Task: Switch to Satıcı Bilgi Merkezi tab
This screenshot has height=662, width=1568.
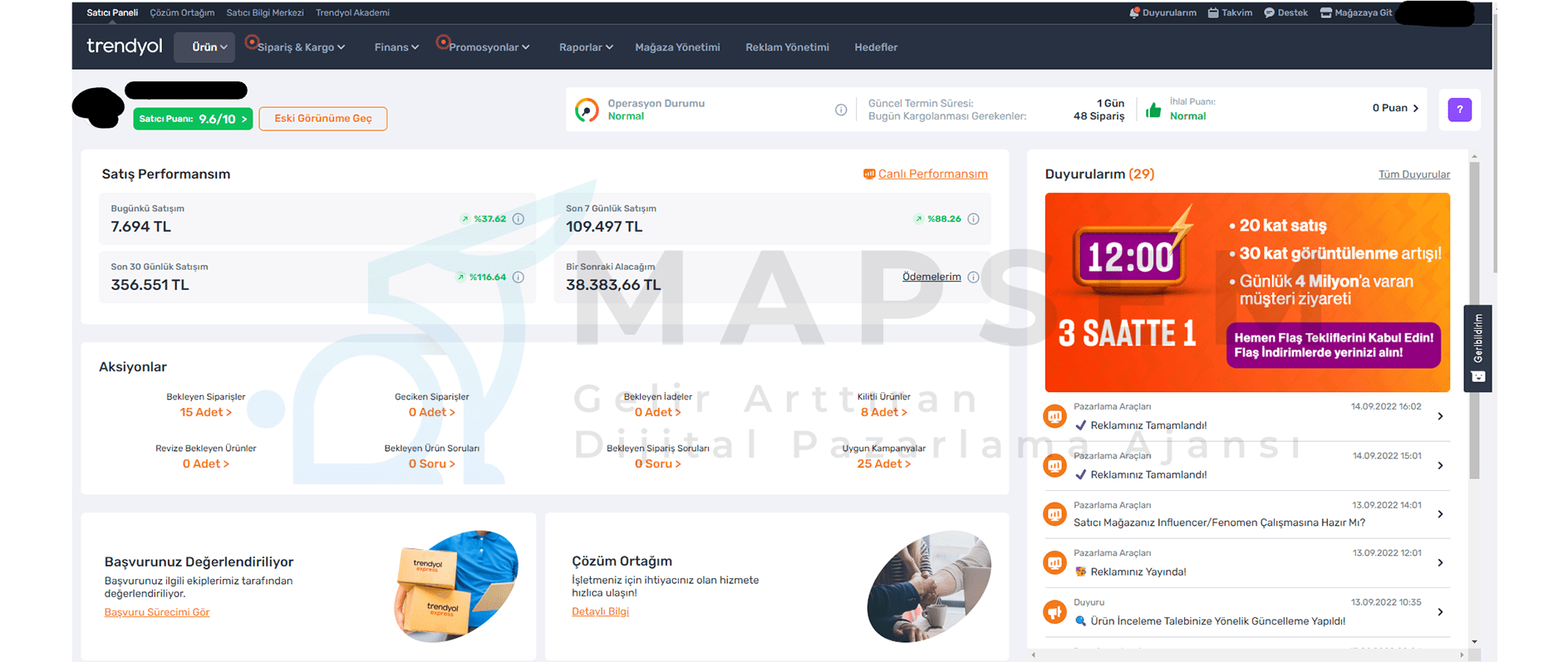Action: point(265,12)
